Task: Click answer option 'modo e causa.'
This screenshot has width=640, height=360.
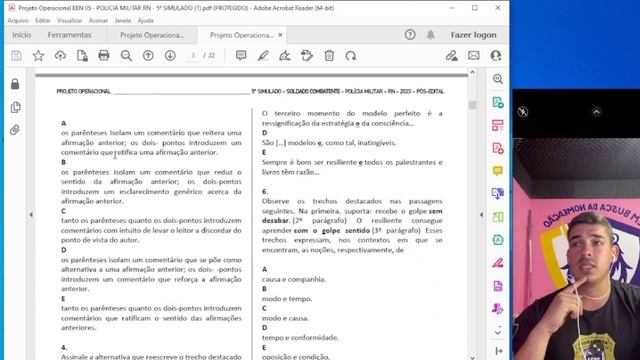Action: (285, 318)
